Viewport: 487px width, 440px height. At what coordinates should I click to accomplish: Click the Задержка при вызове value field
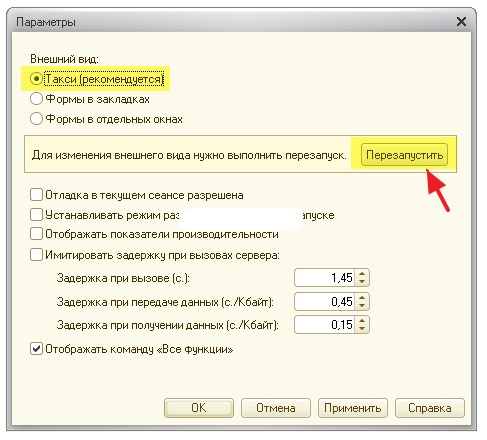tap(325, 278)
